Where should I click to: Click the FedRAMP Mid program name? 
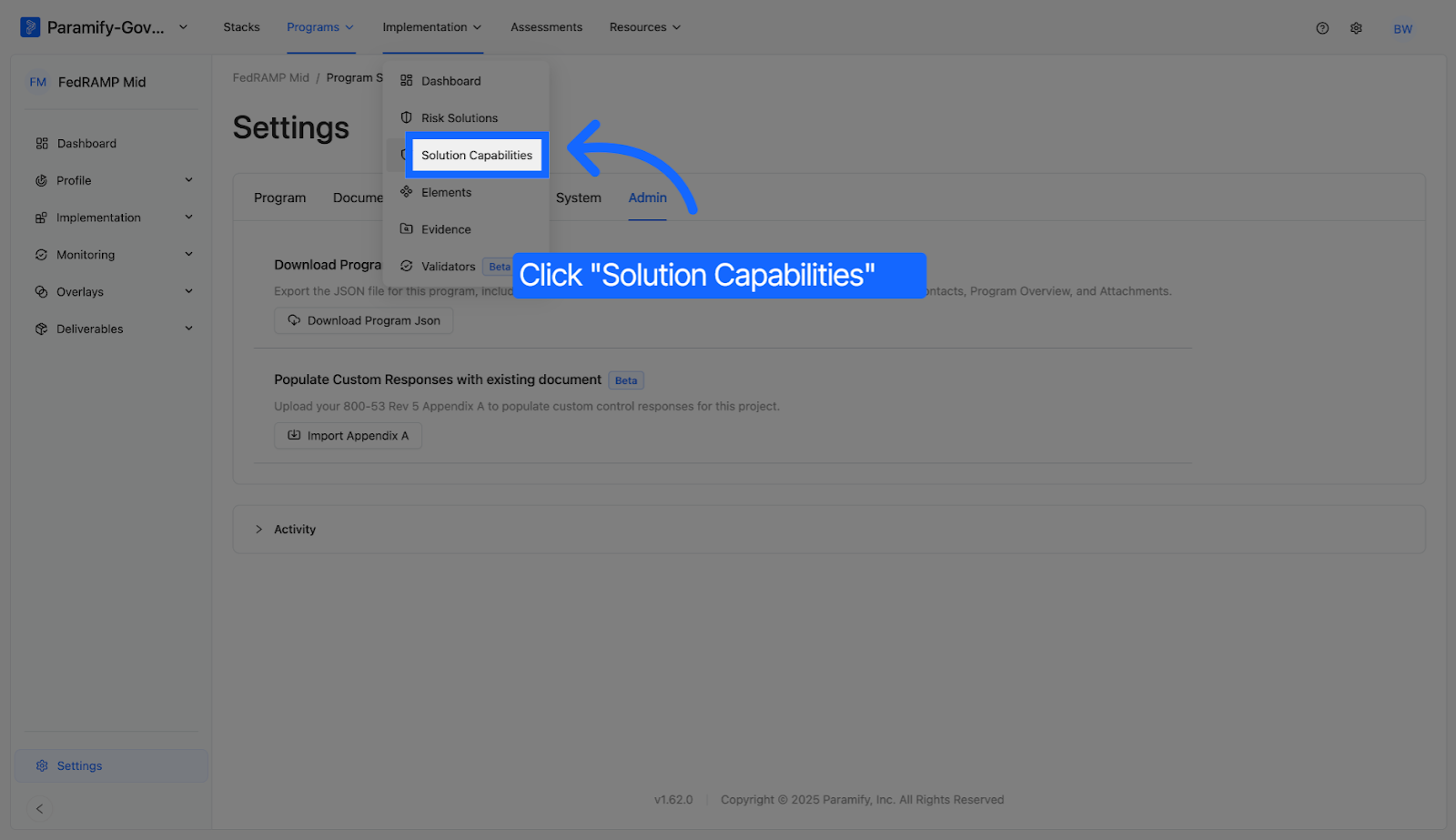pos(102,82)
